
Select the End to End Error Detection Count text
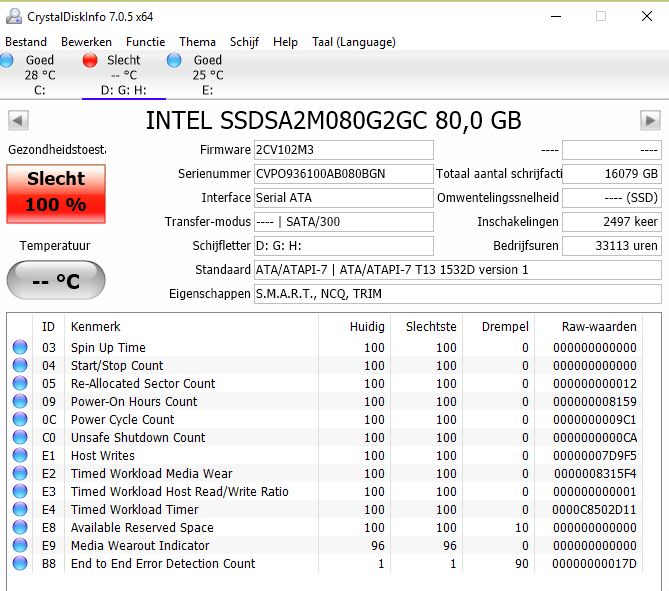tap(163, 564)
